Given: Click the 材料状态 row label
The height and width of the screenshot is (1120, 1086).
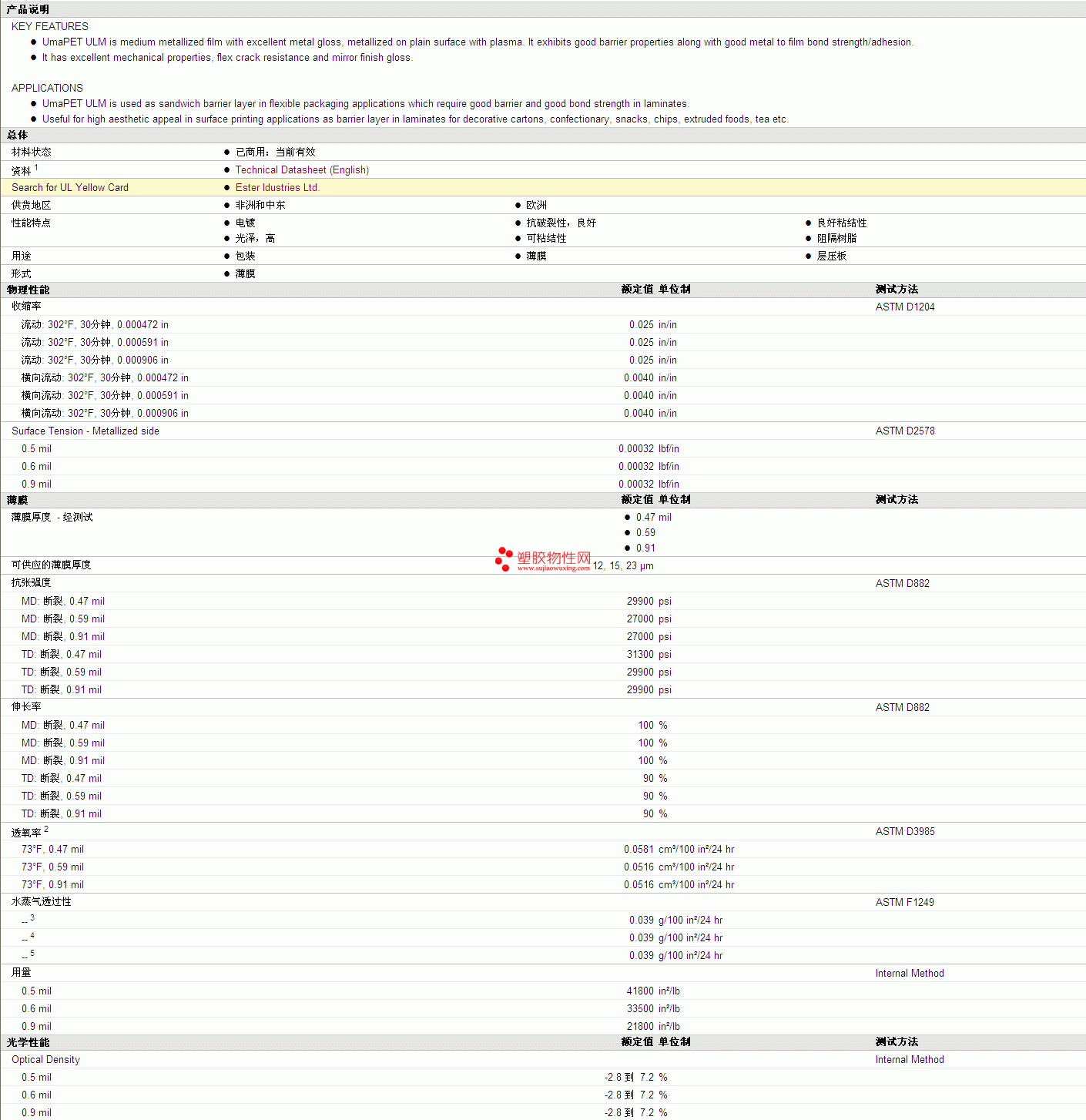Looking at the screenshot, I should click(32, 153).
